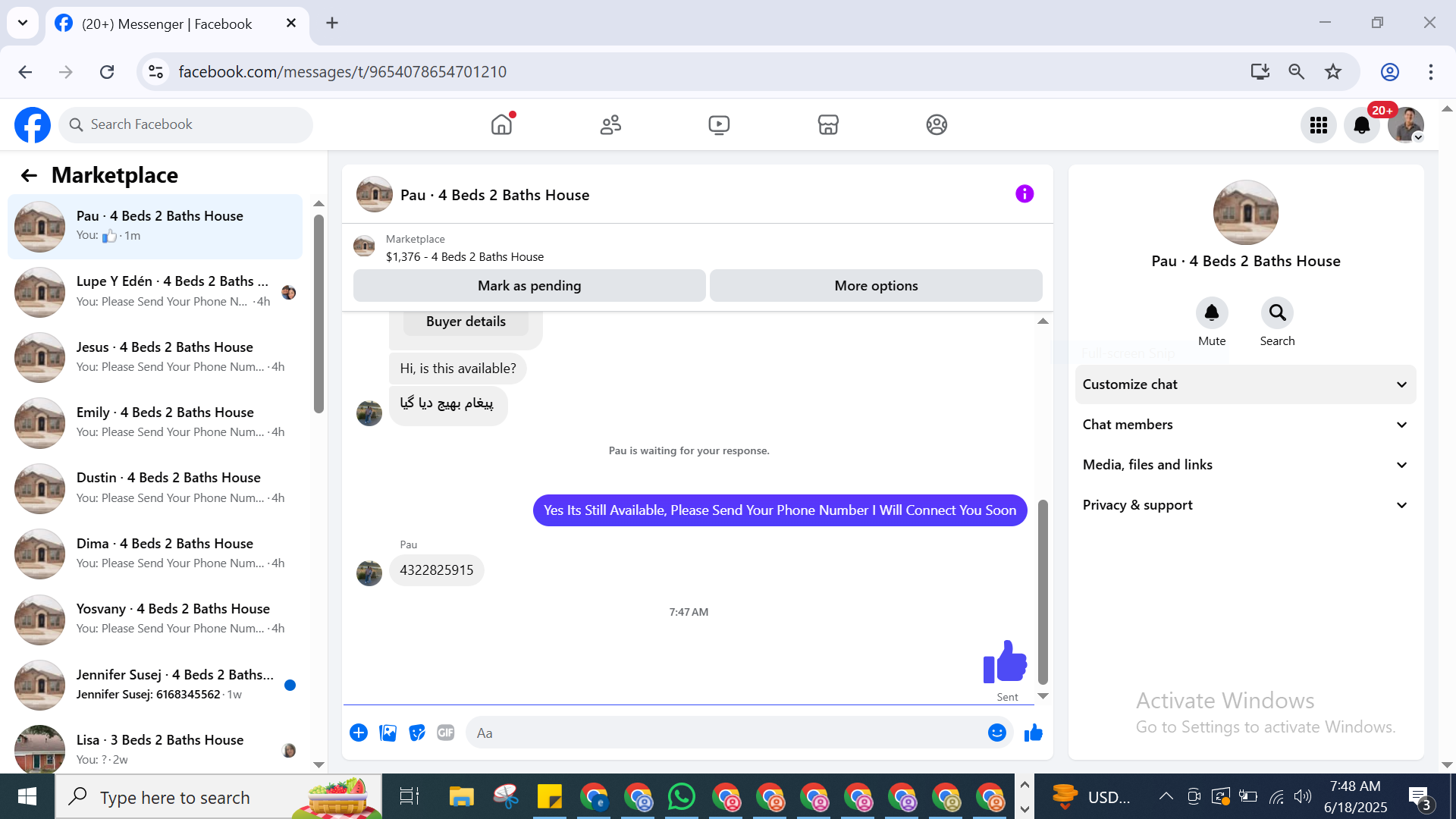Image resolution: width=1456 pixels, height=819 pixels.
Task: Mute this conversation with the bell icon
Action: click(x=1212, y=312)
